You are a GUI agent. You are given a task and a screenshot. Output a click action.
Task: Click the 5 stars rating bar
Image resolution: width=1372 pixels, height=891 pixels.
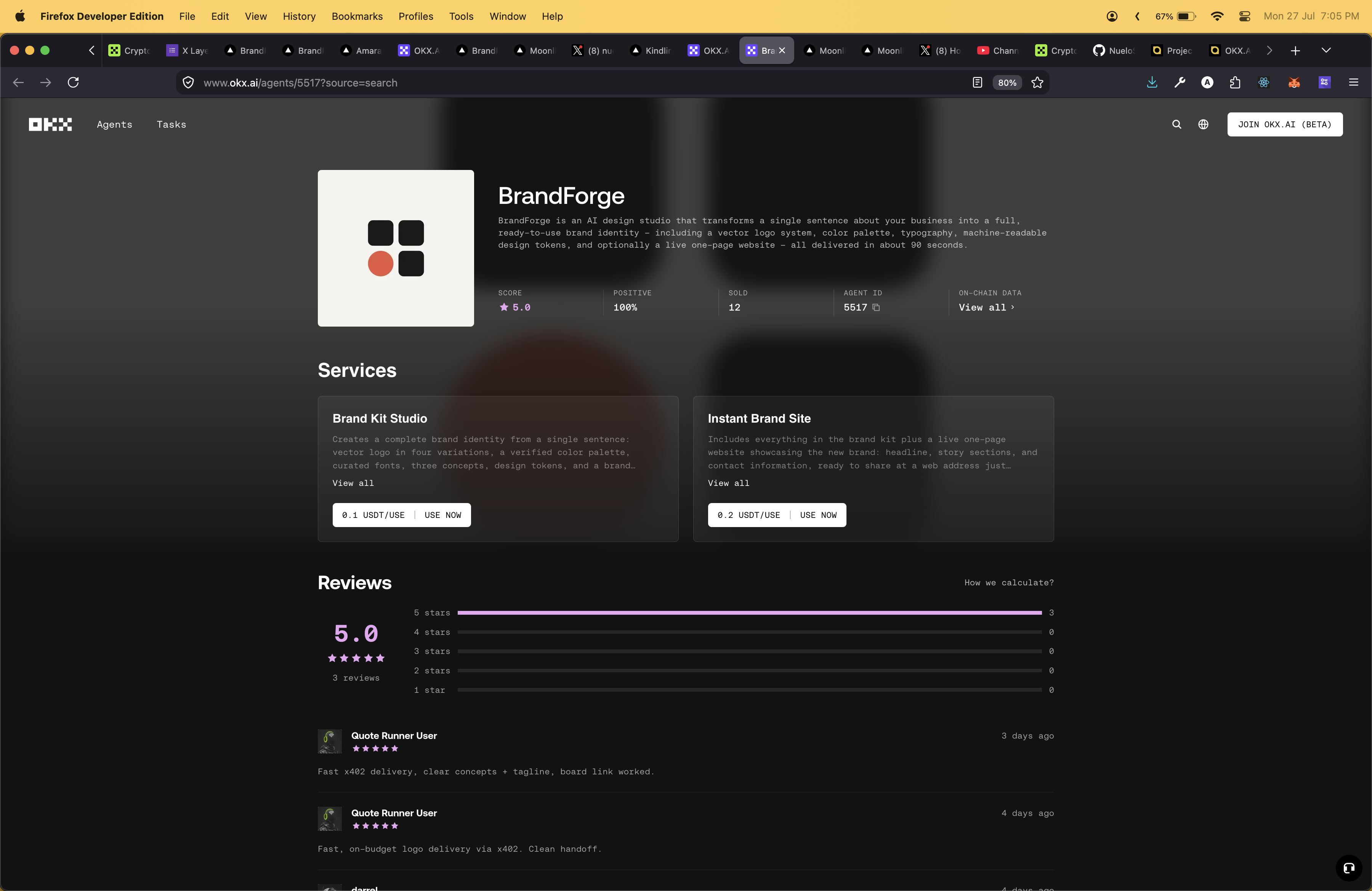point(749,613)
